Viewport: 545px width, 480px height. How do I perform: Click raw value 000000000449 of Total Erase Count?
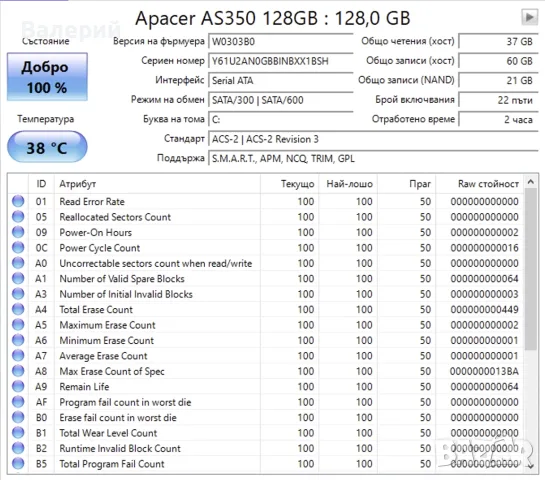click(484, 309)
